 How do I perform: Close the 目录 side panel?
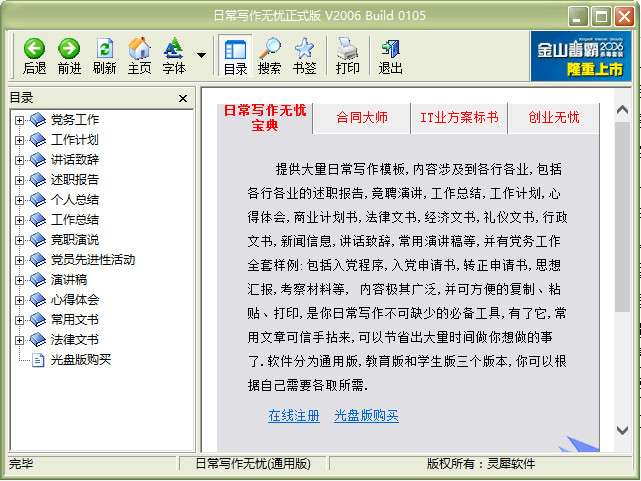(183, 98)
